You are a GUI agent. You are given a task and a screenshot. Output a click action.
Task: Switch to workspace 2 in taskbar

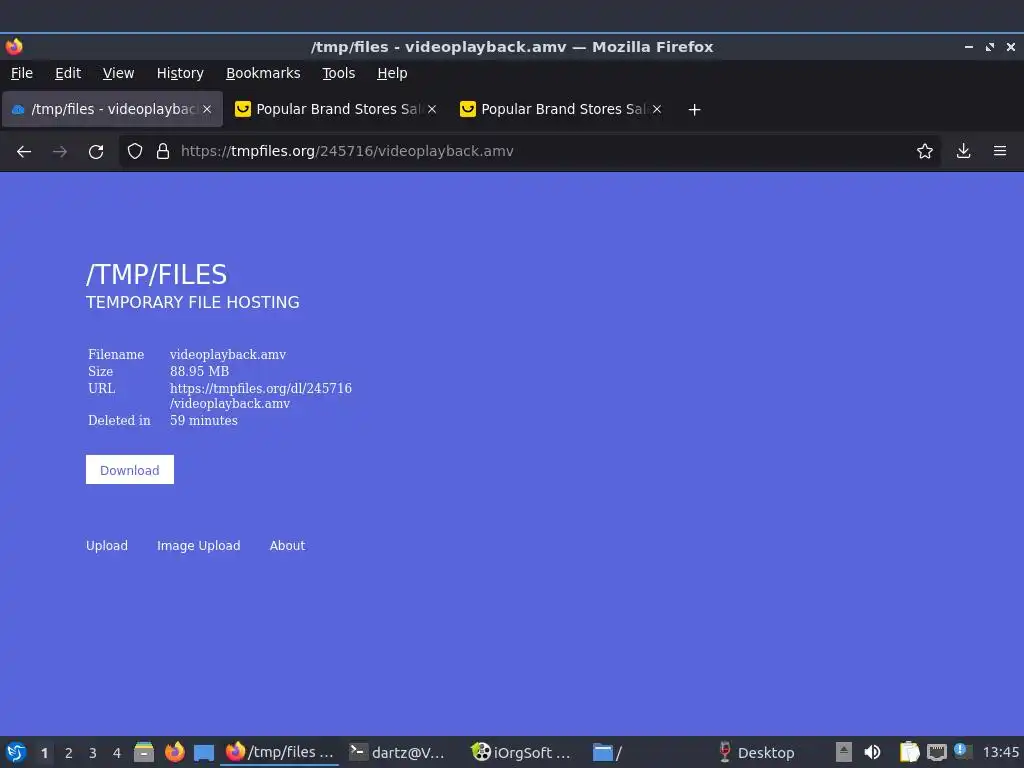[69, 753]
